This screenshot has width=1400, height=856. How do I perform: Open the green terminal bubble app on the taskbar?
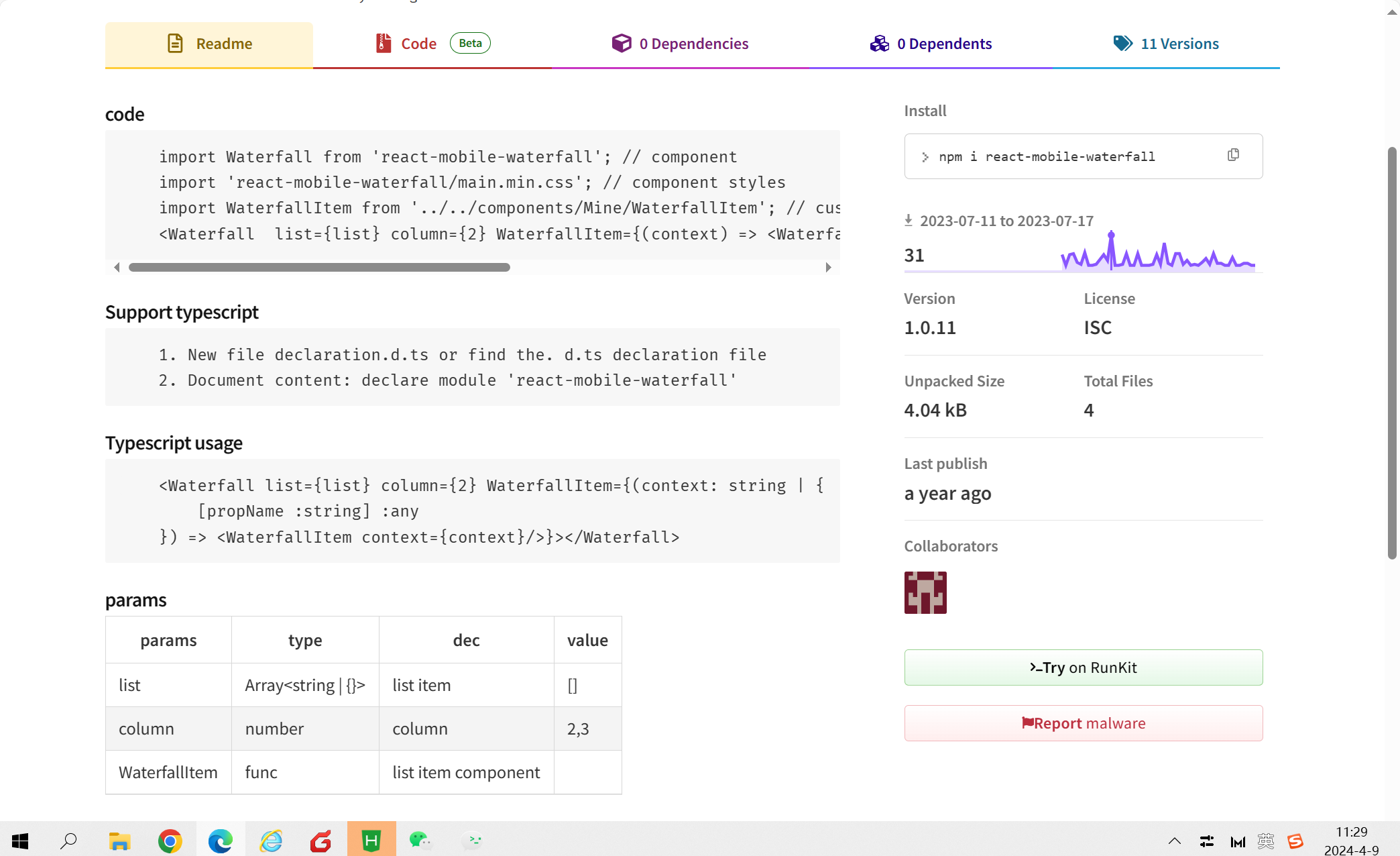tap(472, 841)
